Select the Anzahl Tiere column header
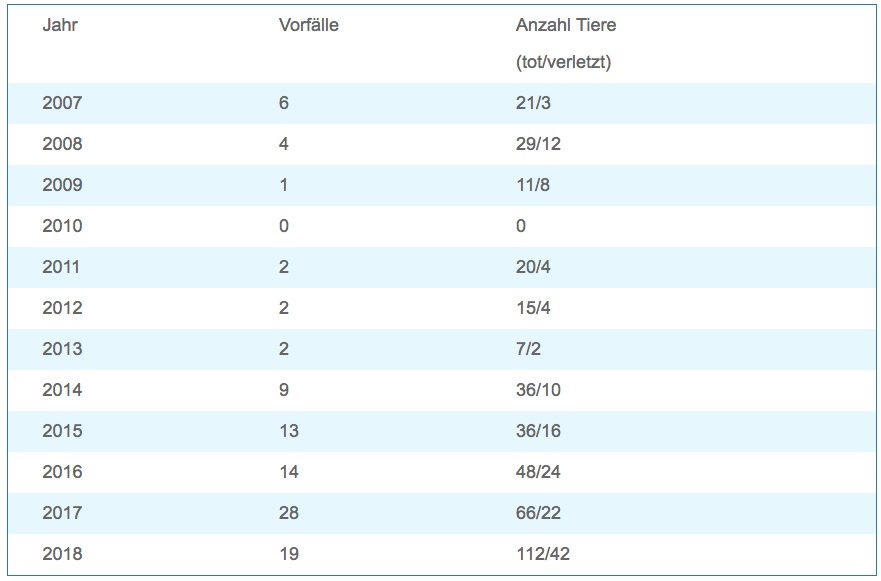 tap(566, 25)
